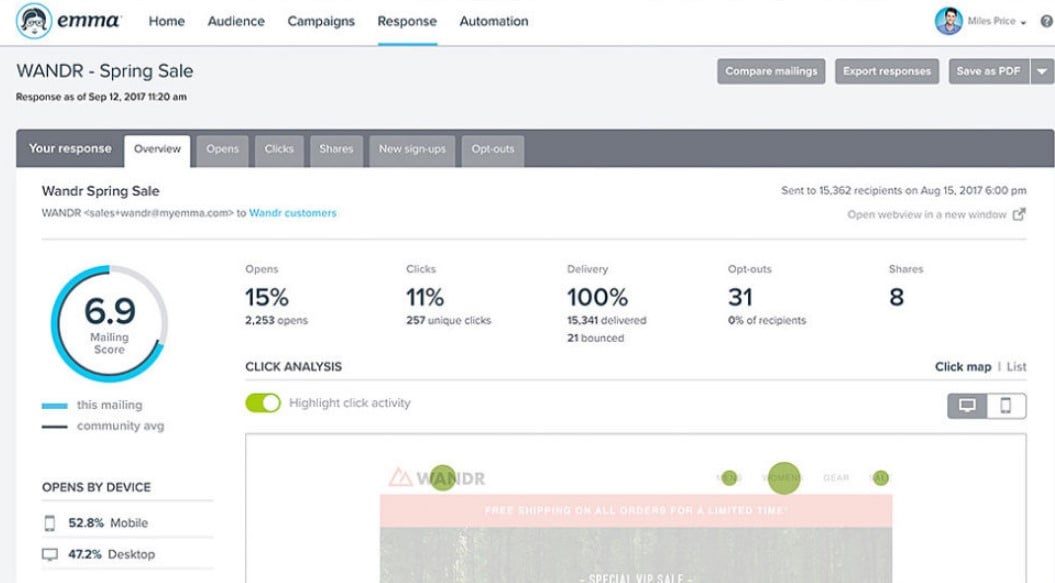Viewport: 1055px width, 583px height.
Task: Open the Miles Price account menu
Action: 996,22
